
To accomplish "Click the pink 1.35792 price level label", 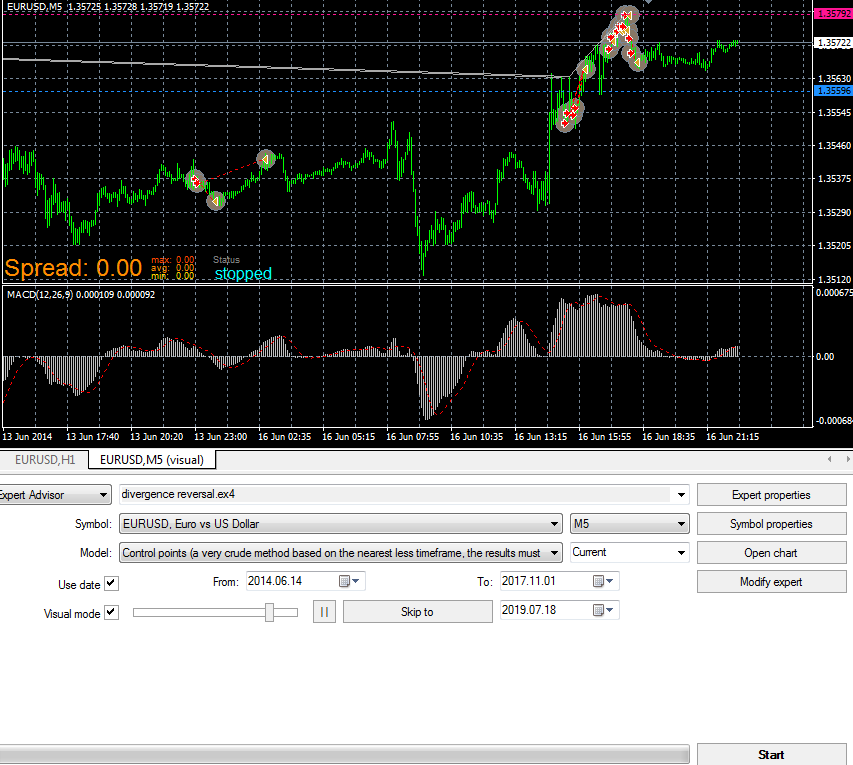I will pyautogui.click(x=833, y=14).
